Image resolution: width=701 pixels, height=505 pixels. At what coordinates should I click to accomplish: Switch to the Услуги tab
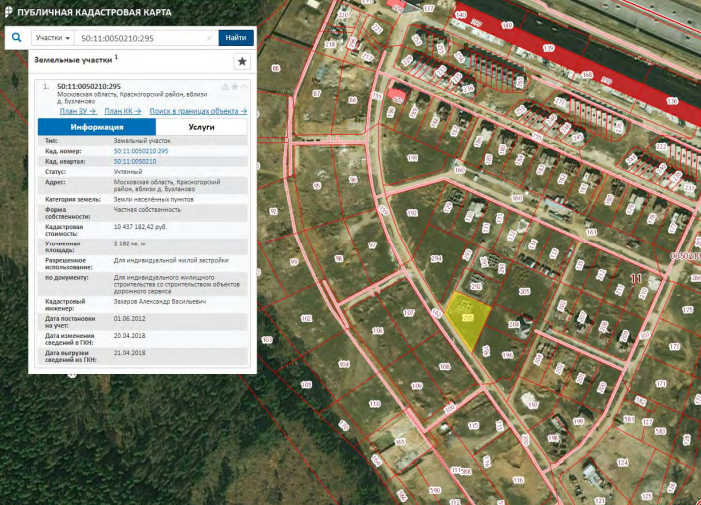pyautogui.click(x=201, y=127)
